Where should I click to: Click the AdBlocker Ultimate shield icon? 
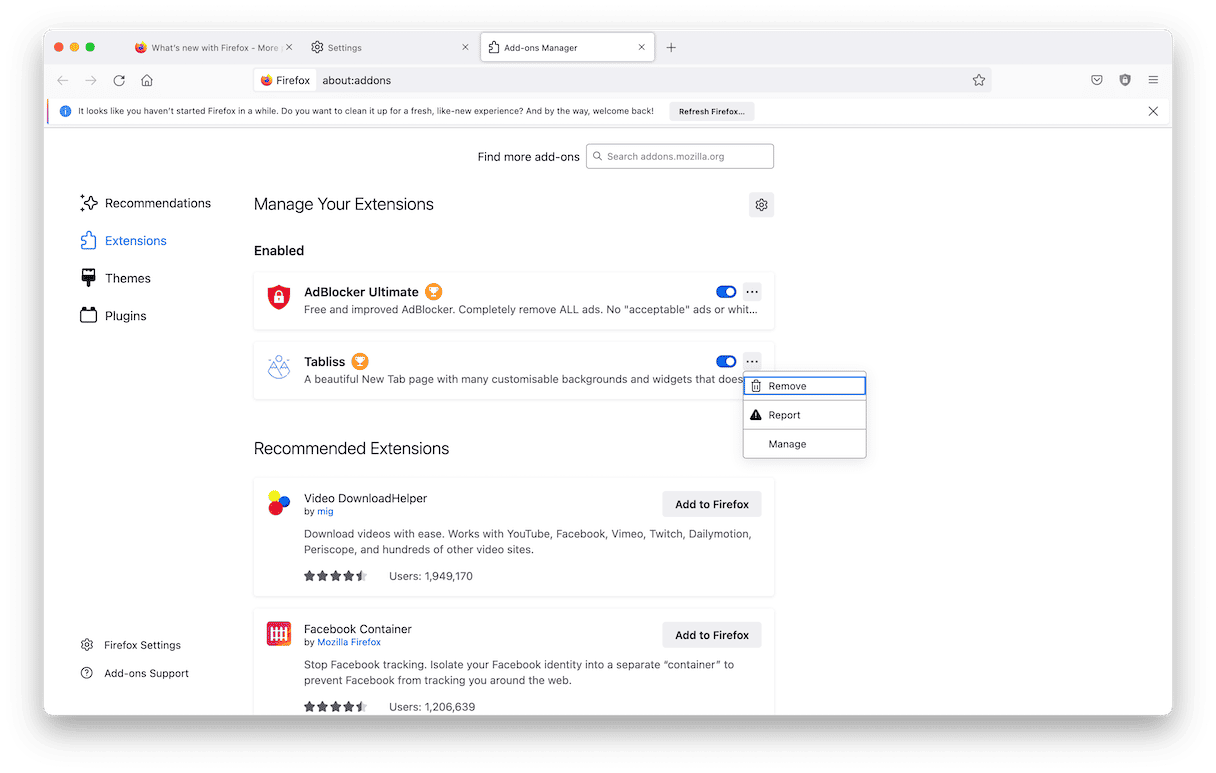coord(279,297)
